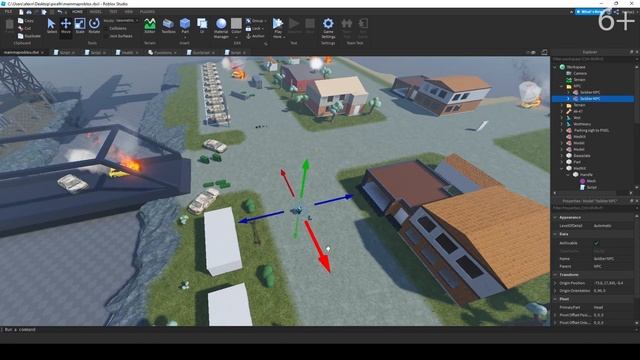Click the green Y-axis move arrow in viewport

click(304, 178)
